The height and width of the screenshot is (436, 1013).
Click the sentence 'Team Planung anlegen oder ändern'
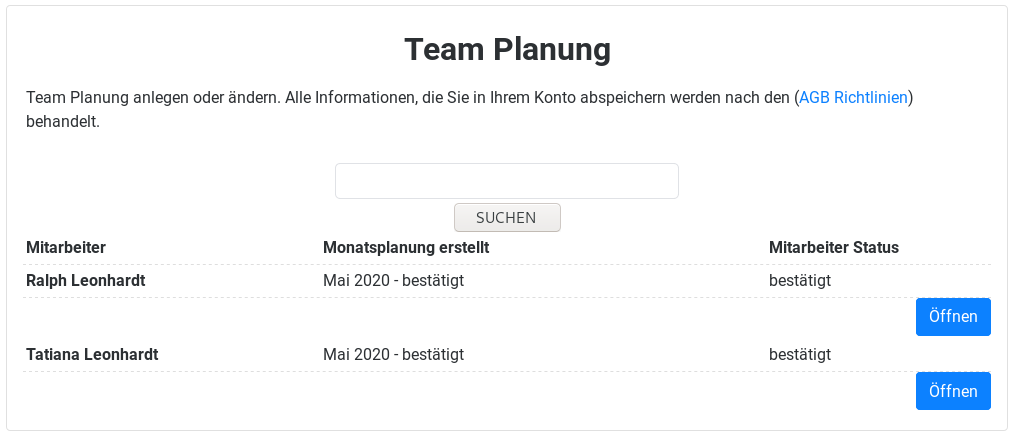pos(152,98)
